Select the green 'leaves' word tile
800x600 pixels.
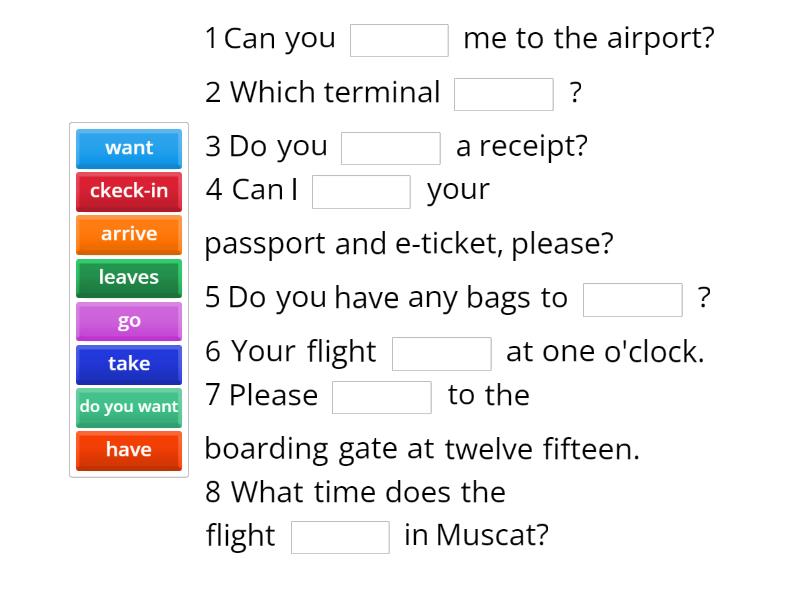click(129, 278)
